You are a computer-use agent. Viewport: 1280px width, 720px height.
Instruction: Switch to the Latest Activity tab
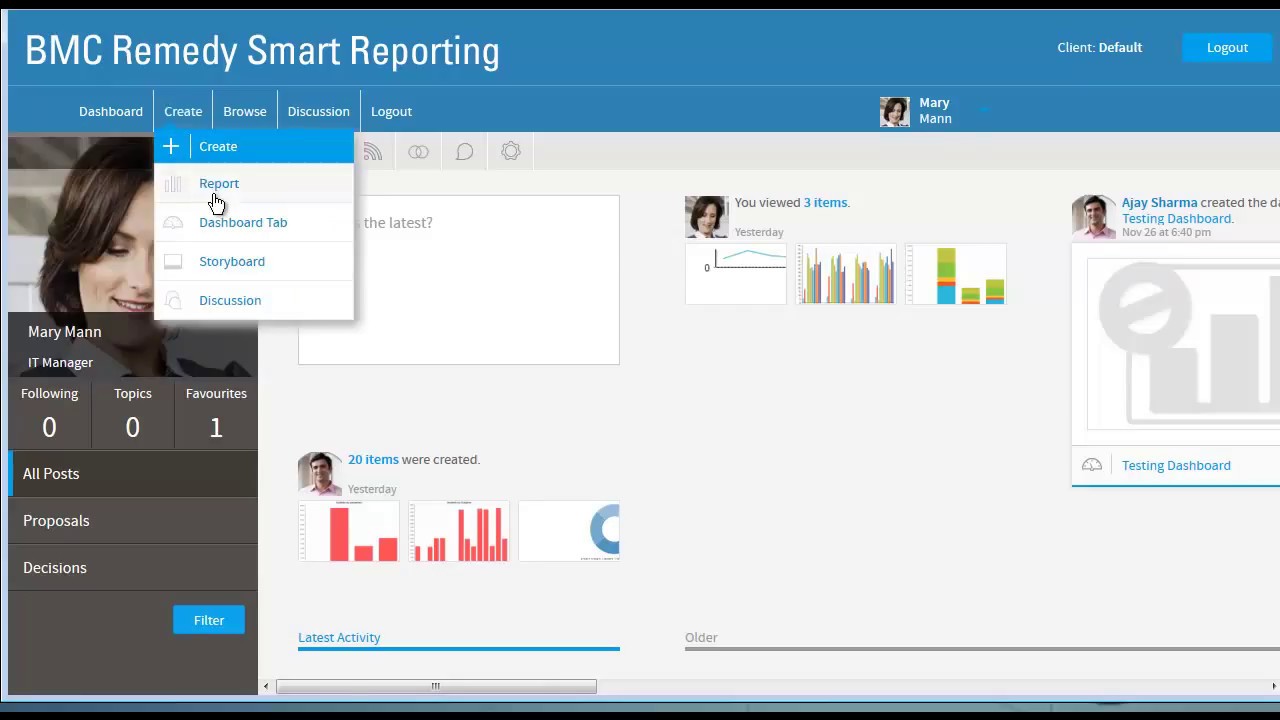[x=339, y=637]
